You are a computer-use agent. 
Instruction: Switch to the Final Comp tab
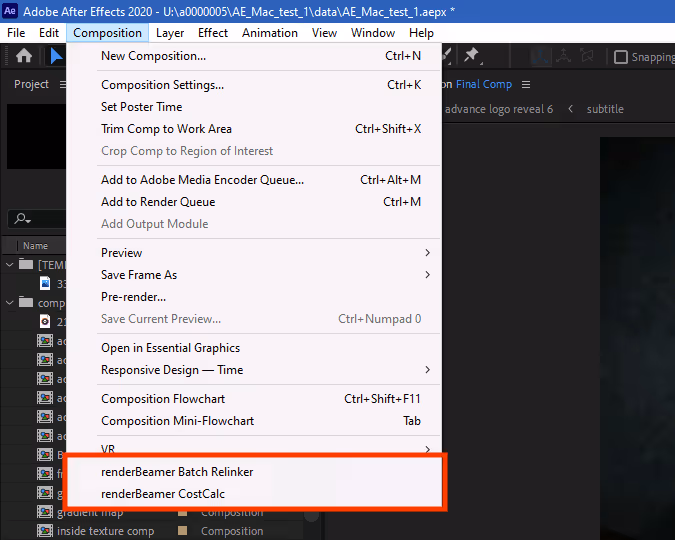pyautogui.click(x=484, y=84)
